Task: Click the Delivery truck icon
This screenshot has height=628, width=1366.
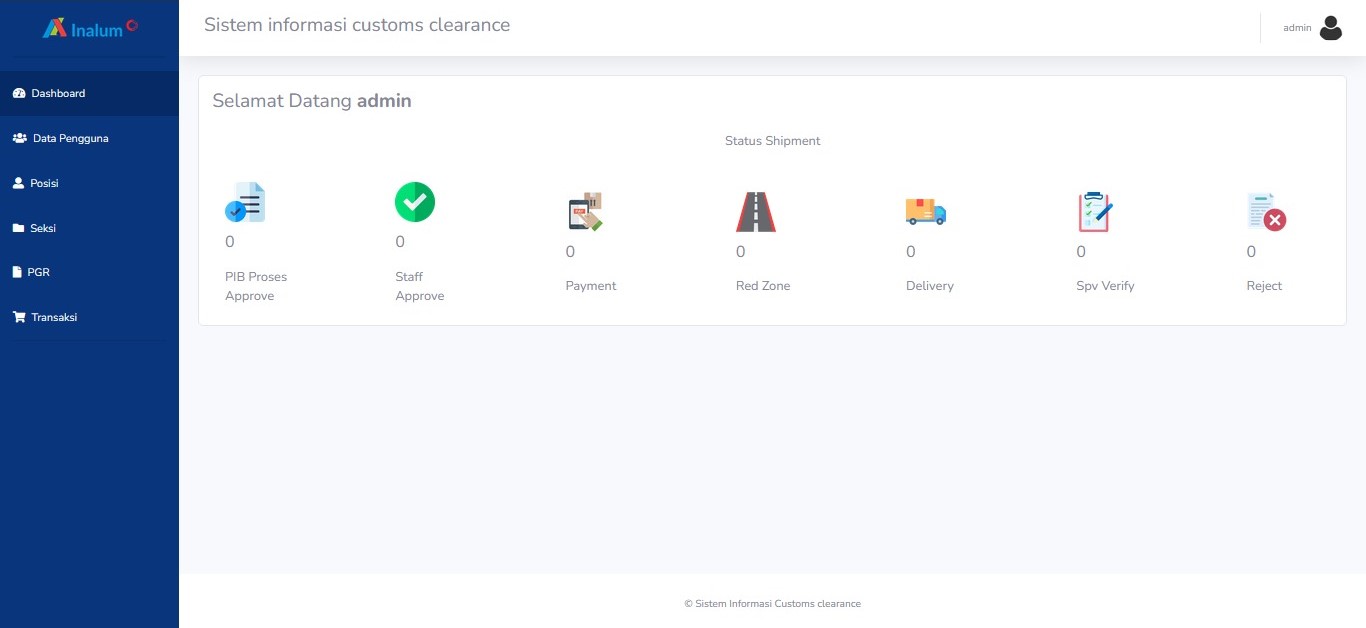Action: pos(925,211)
